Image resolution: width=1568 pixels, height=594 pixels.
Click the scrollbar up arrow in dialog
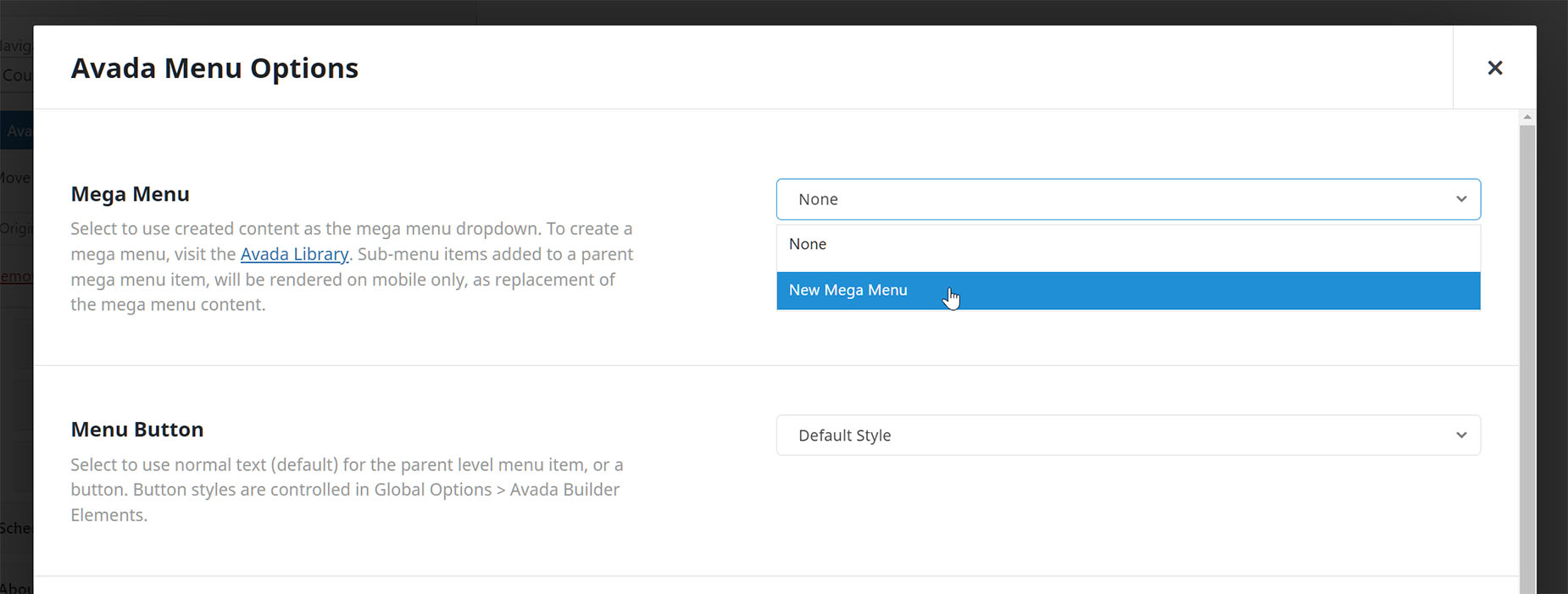[1526, 117]
